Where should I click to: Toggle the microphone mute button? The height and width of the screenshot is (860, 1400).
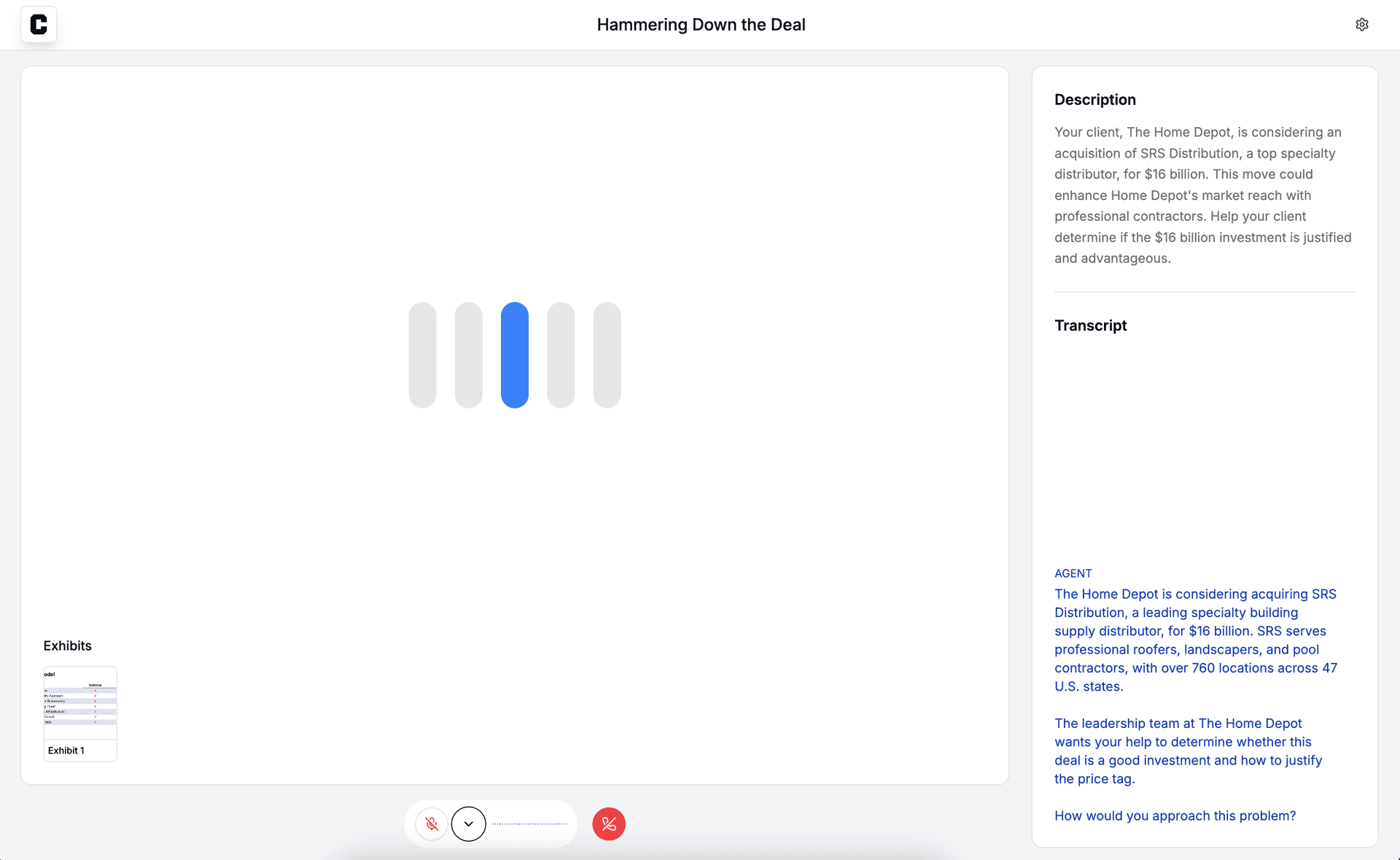432,824
